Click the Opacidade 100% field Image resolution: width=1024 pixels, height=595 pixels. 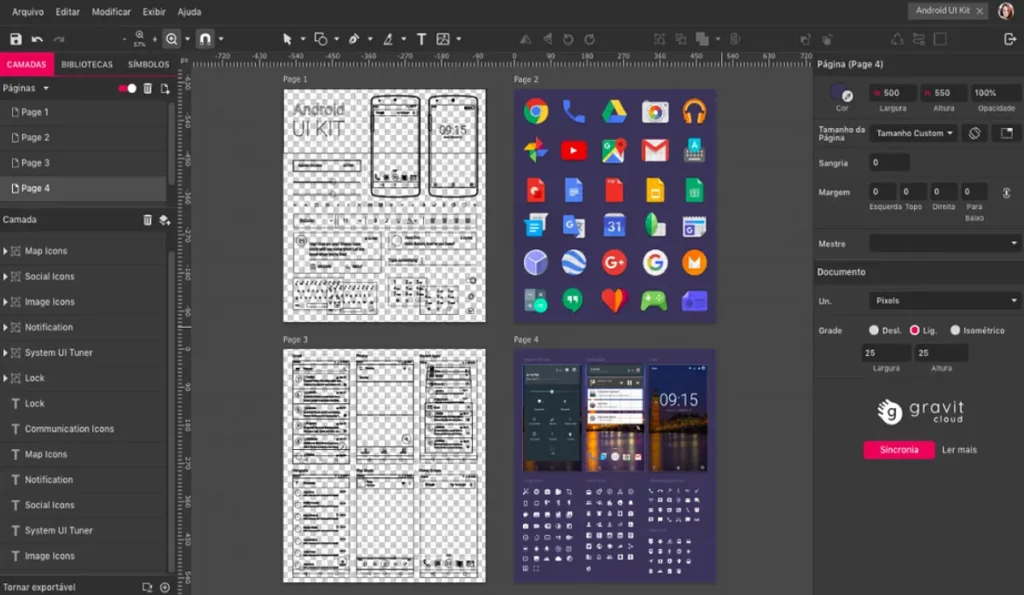click(x=996, y=93)
